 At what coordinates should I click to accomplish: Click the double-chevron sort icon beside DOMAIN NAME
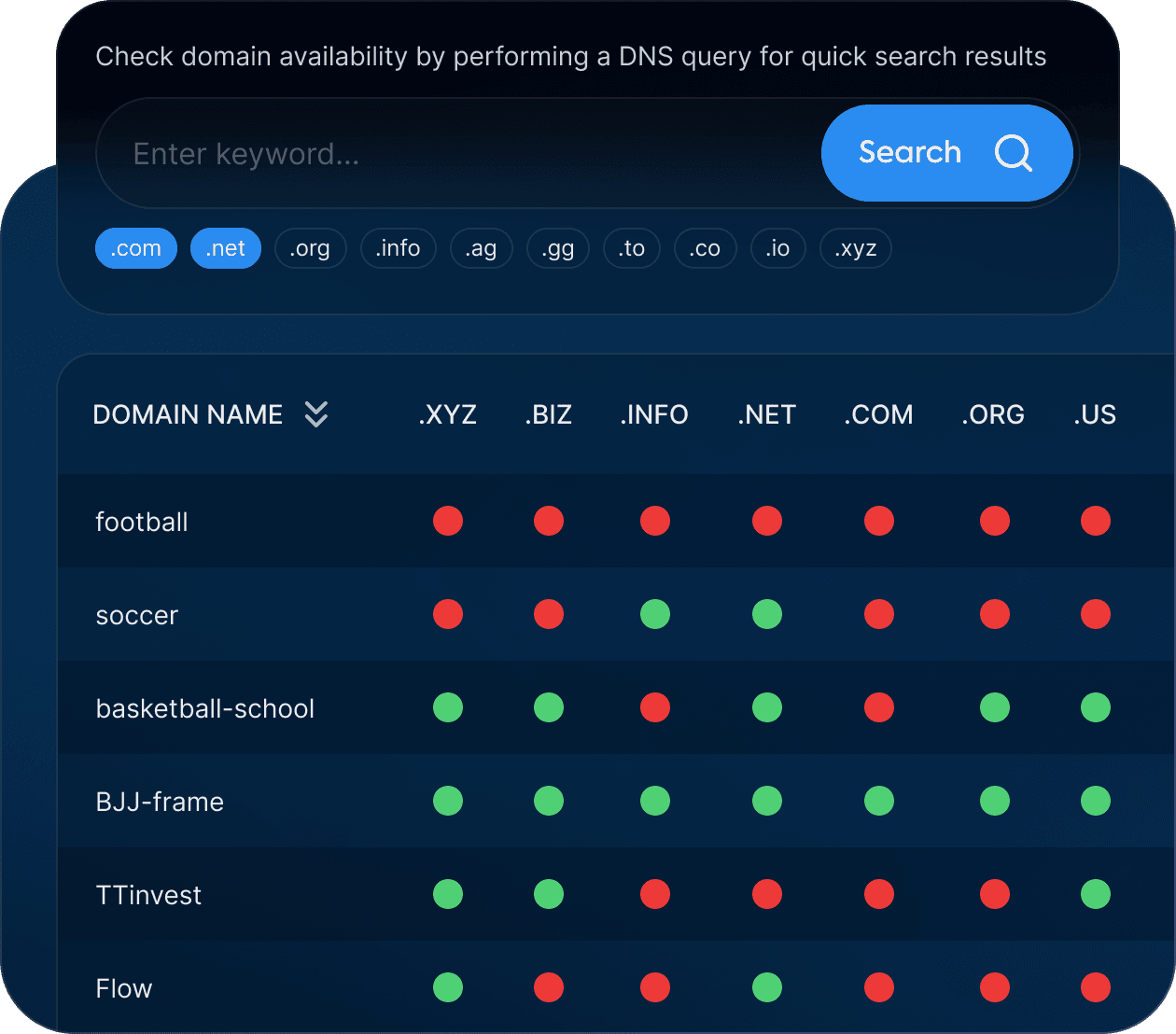(316, 414)
